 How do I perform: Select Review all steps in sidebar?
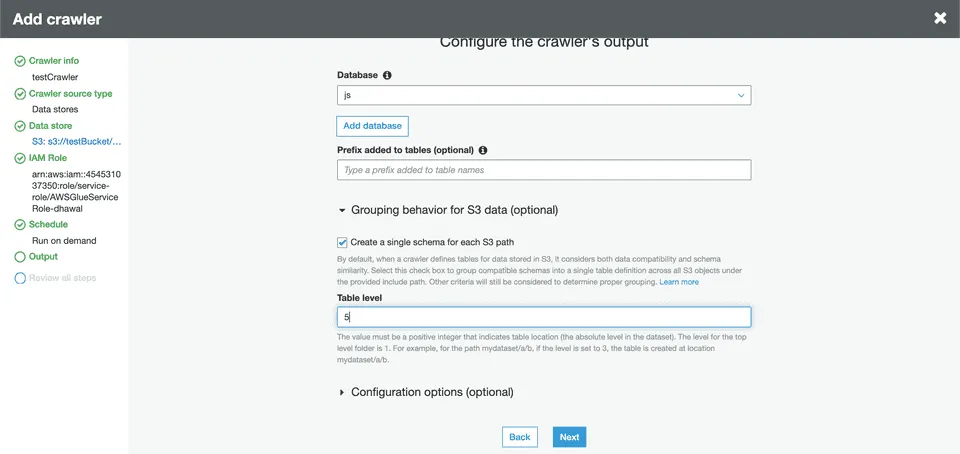62,278
